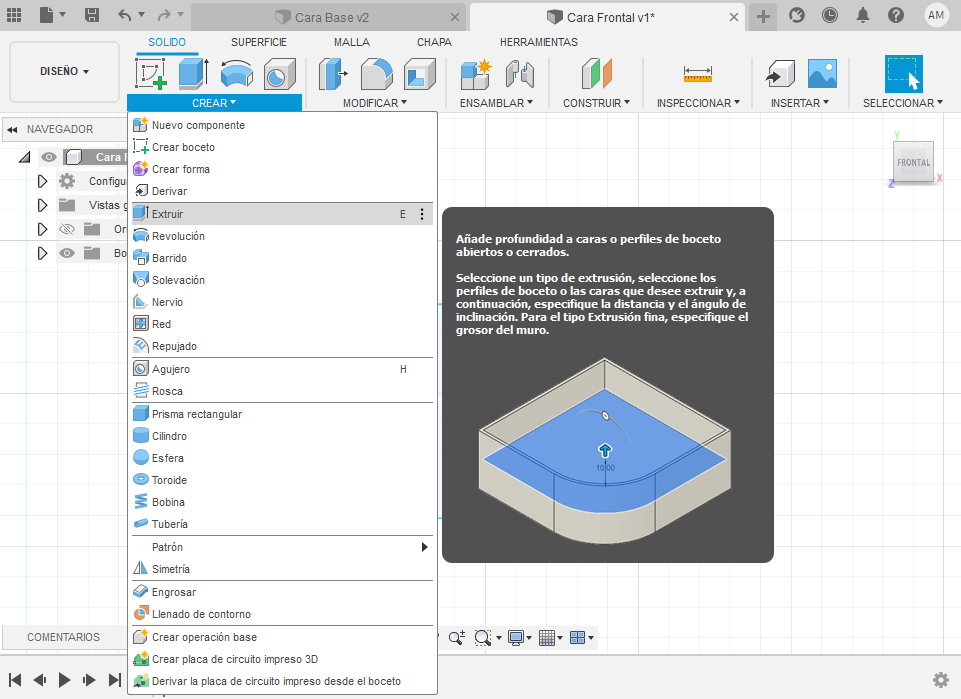Show the hidden Or folder

tap(67, 229)
